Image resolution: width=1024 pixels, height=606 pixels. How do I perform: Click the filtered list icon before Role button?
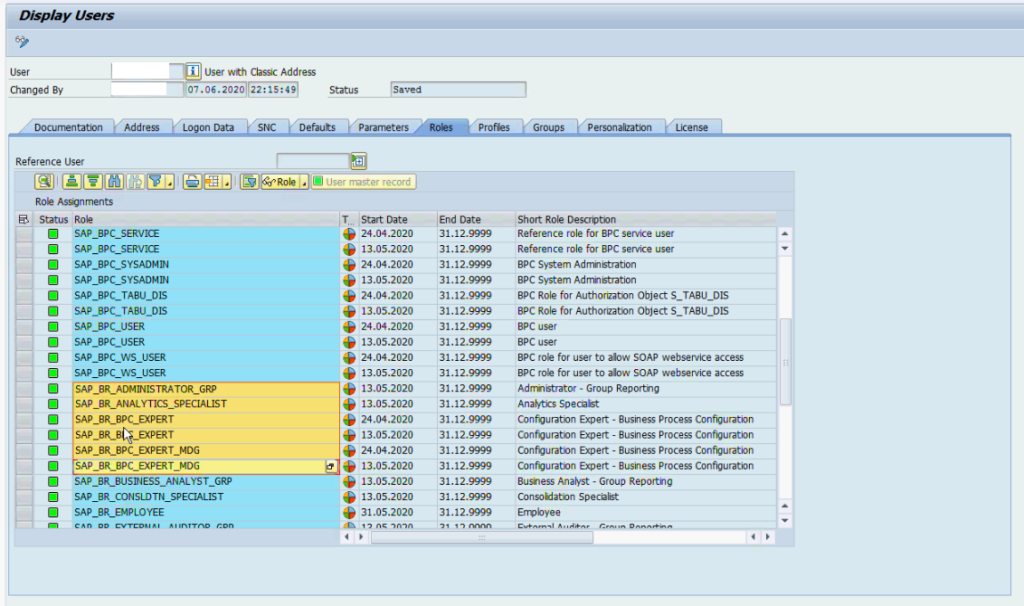tap(249, 182)
